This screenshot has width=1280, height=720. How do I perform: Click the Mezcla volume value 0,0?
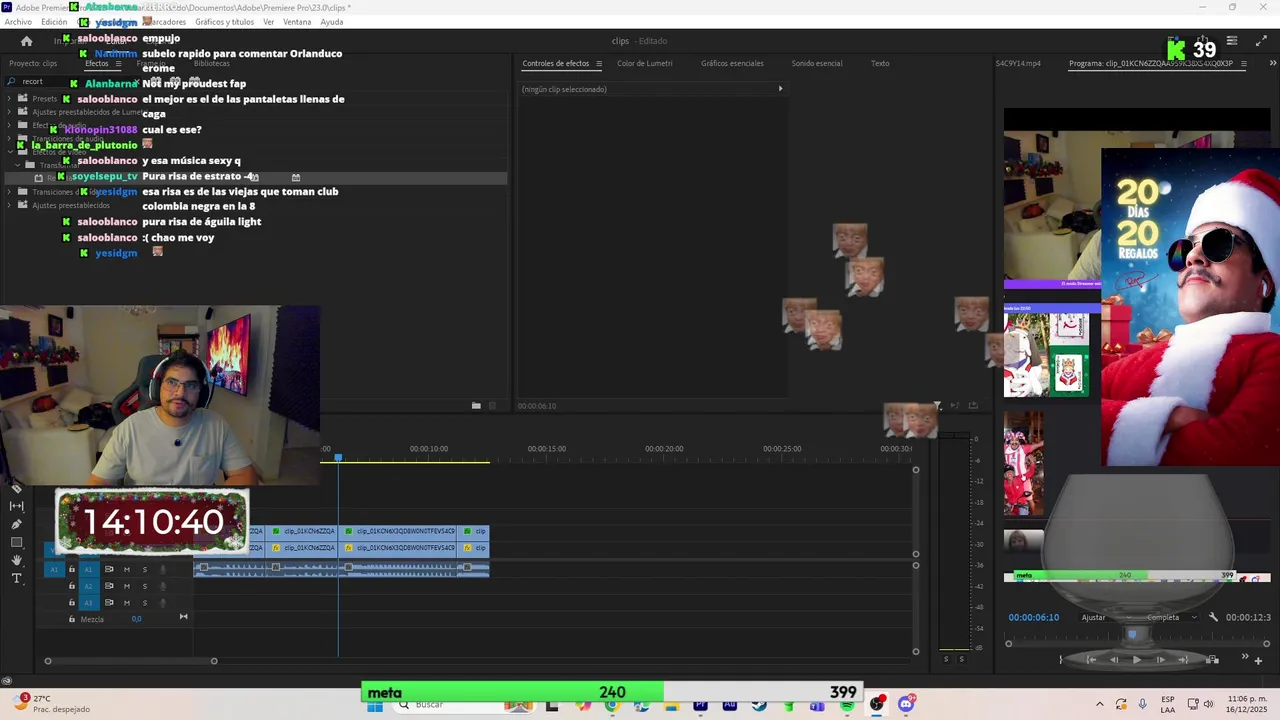(136, 619)
